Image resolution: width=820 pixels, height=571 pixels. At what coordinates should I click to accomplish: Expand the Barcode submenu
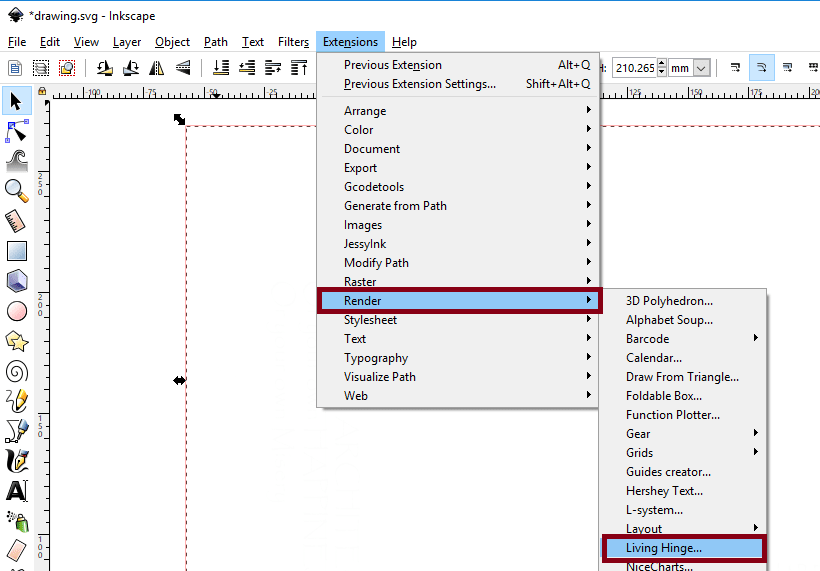pyautogui.click(x=683, y=339)
